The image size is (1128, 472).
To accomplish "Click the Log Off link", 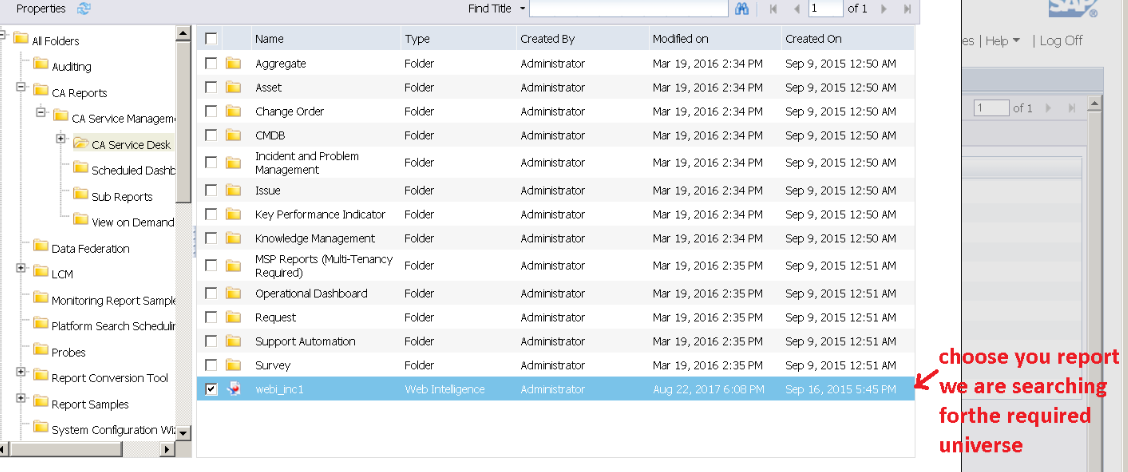I will [1060, 40].
